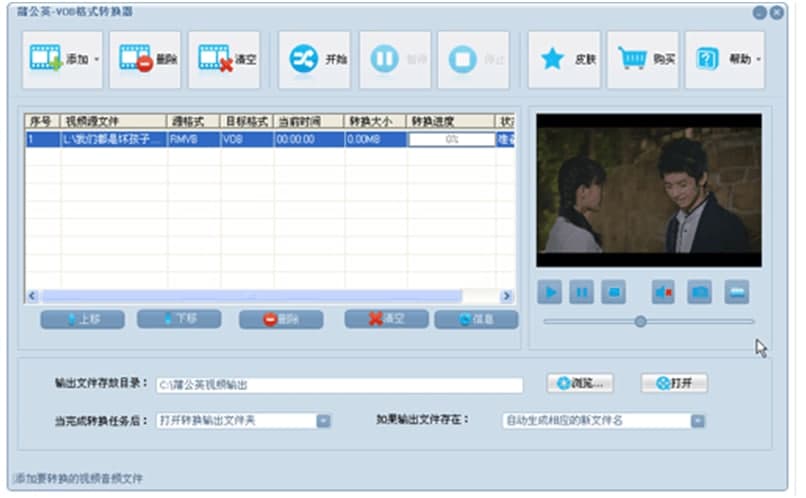Select the RMVB cell in row 1
Image resolution: width=806 pixels, height=498 pixels.
pos(193,139)
